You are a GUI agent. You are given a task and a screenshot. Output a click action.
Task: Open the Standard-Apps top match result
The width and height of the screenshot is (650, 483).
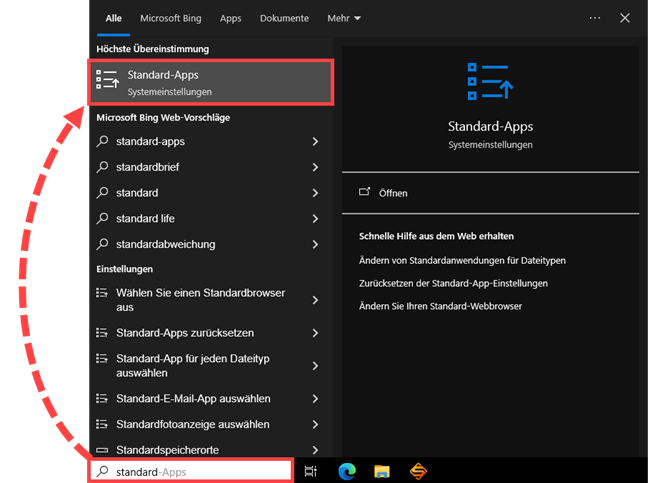coord(211,83)
